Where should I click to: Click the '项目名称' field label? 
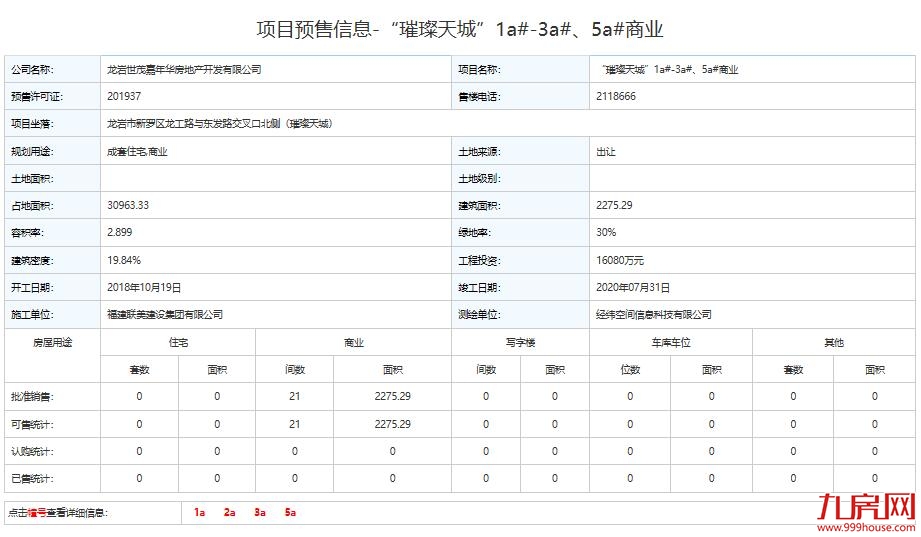pyautogui.click(x=479, y=69)
